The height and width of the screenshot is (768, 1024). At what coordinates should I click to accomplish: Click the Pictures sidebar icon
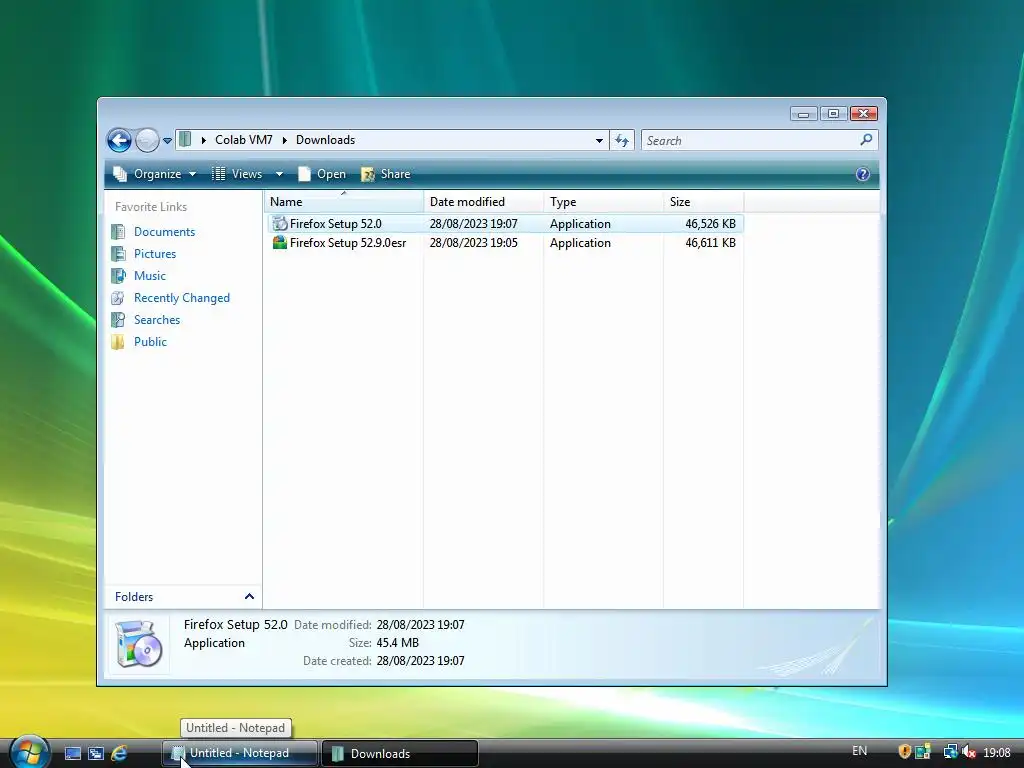[118, 253]
